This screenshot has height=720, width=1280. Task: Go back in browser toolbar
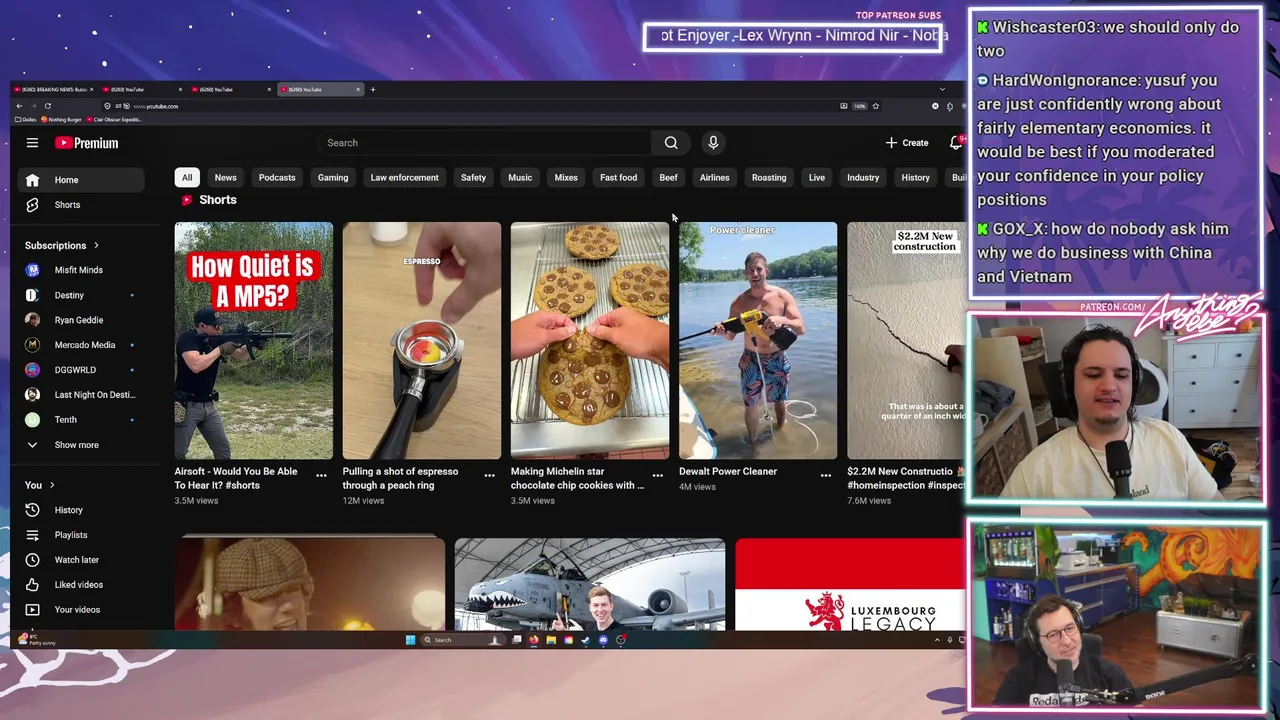[x=19, y=106]
